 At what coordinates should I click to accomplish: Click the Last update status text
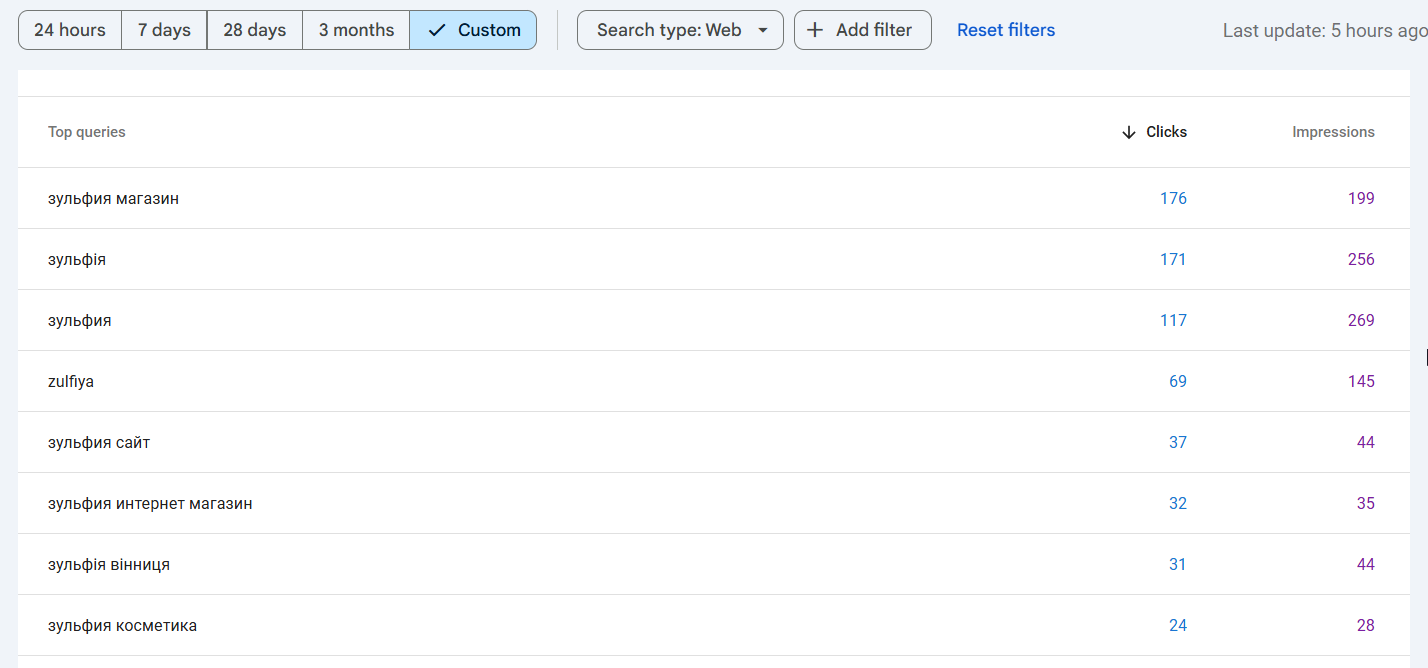tap(1324, 30)
